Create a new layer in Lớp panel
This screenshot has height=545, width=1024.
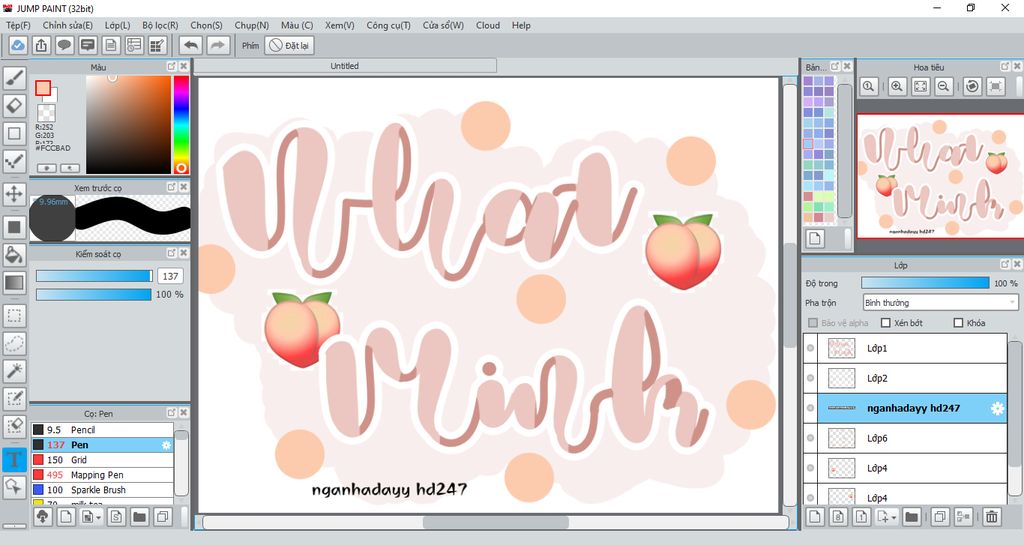(814, 517)
